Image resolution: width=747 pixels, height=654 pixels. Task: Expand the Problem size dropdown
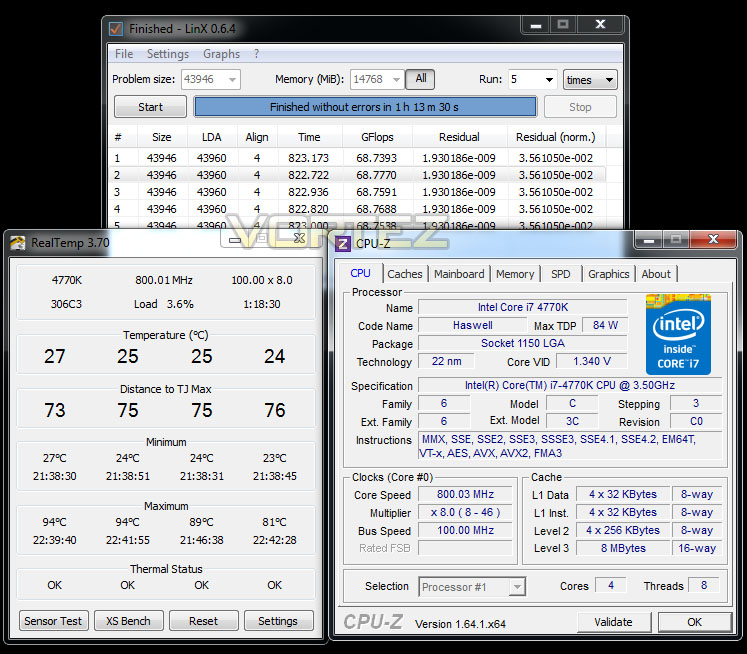click(232, 80)
